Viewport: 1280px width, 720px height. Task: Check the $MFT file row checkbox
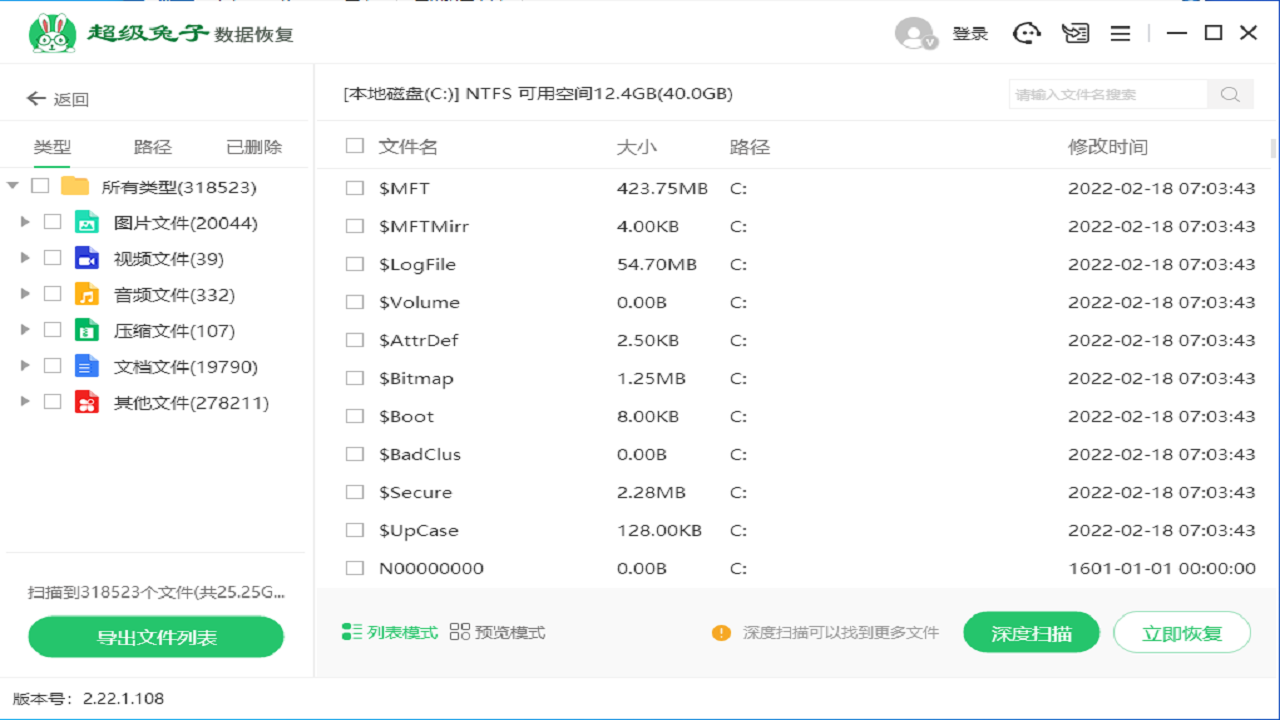354,188
